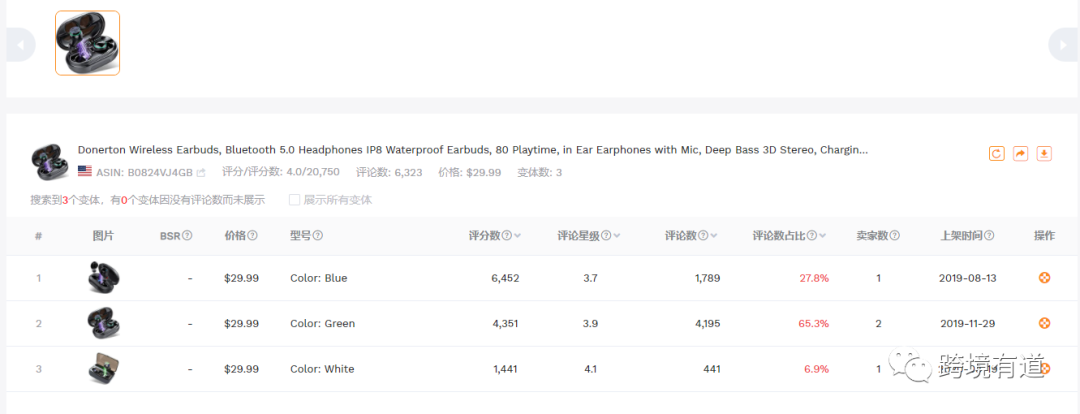The height and width of the screenshot is (414, 1080).
Task: Click the 1,441 rating count value
Action: 506,369
